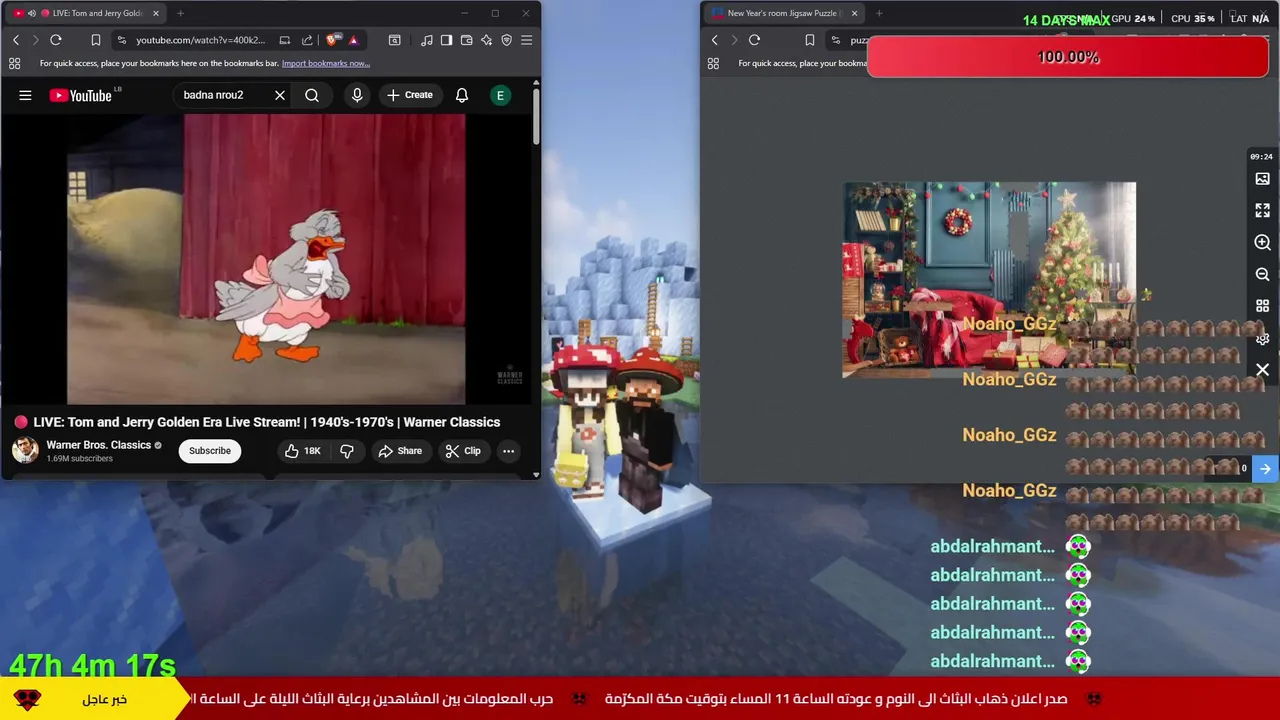Viewport: 1280px width, 720px height.
Task: Open YouTube notifications bell
Action: (462, 95)
